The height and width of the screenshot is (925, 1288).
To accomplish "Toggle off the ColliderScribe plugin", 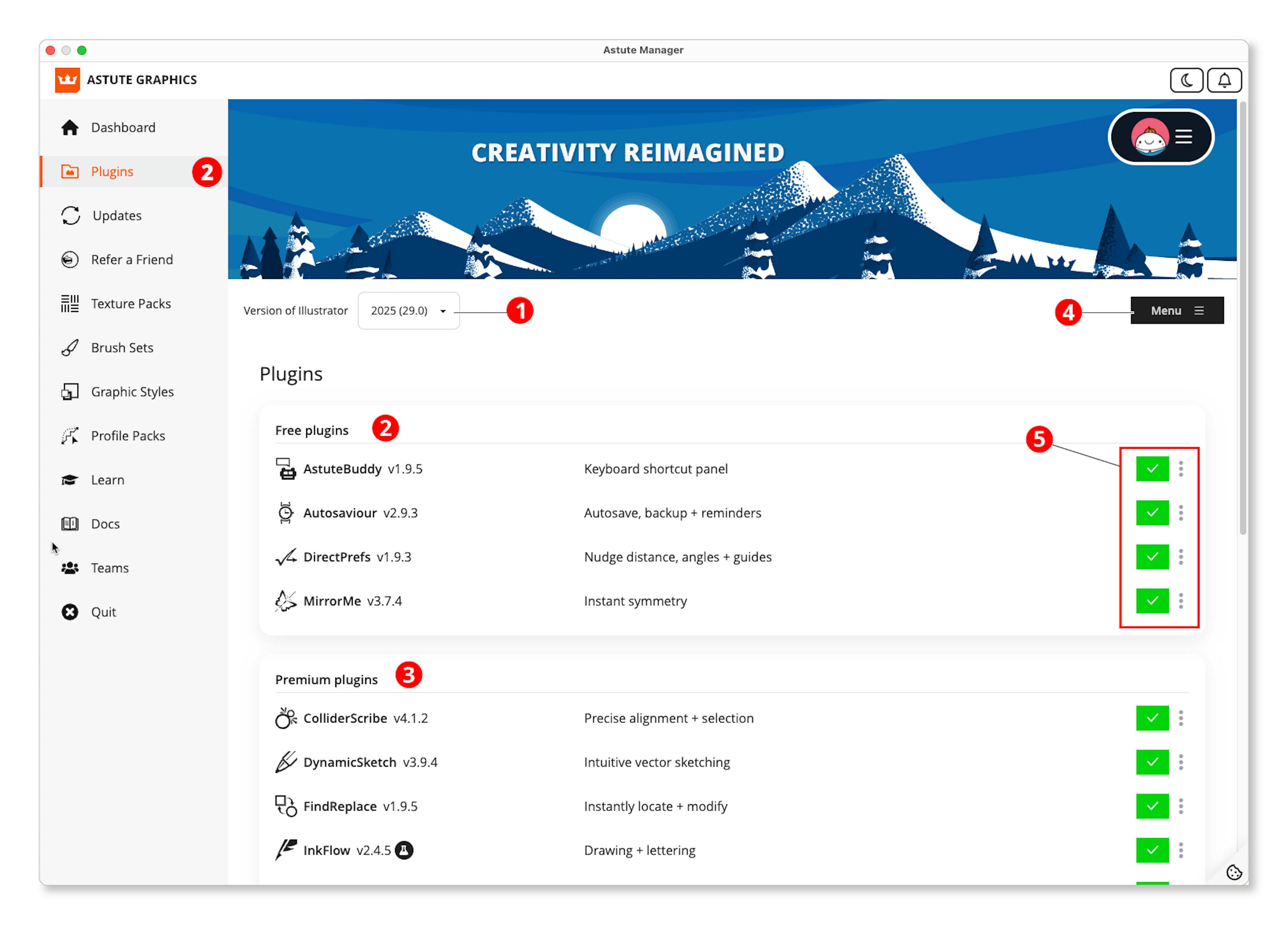I will [1152, 718].
